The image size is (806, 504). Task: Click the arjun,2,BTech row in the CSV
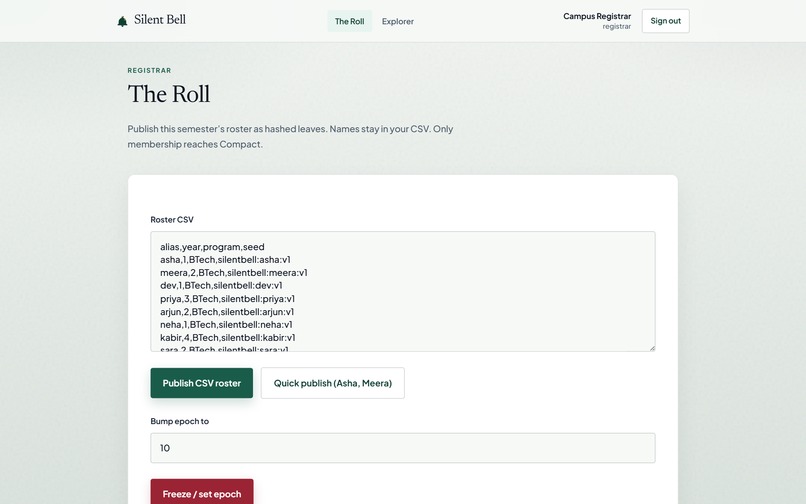point(227,312)
